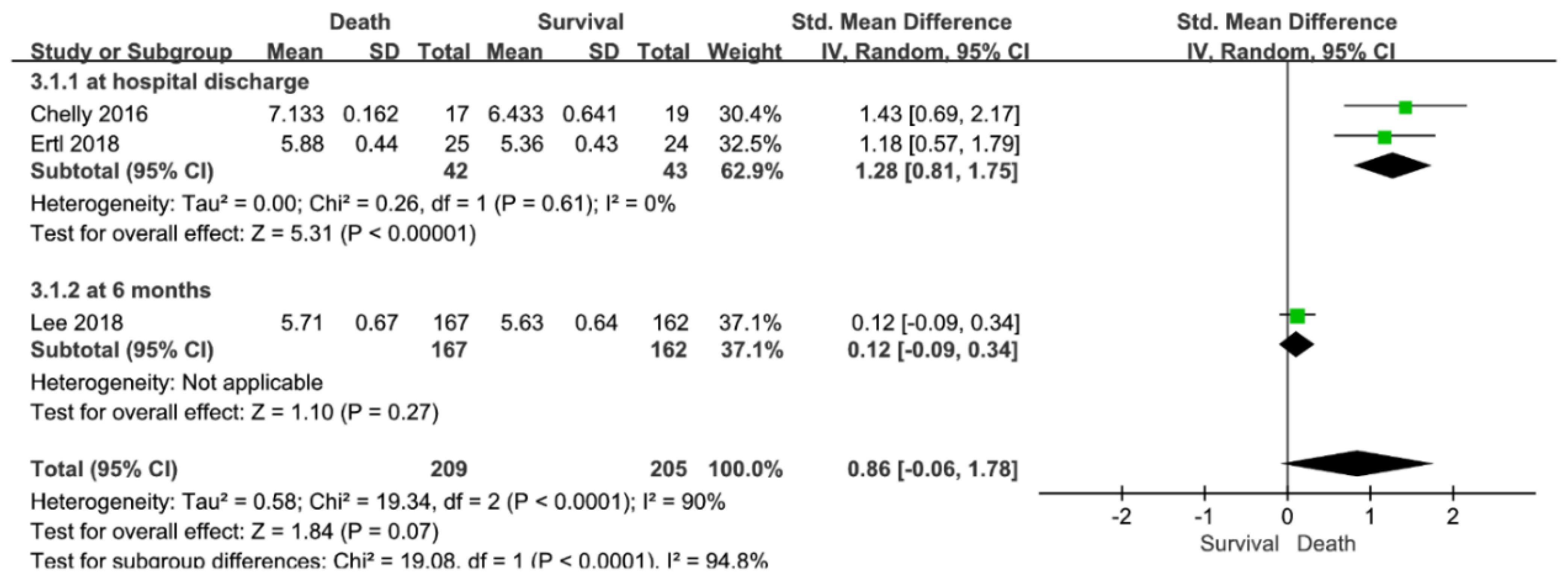
Task: Click the overall effect 0.86 [-0.06, 1.78] value
Action: 933,469
